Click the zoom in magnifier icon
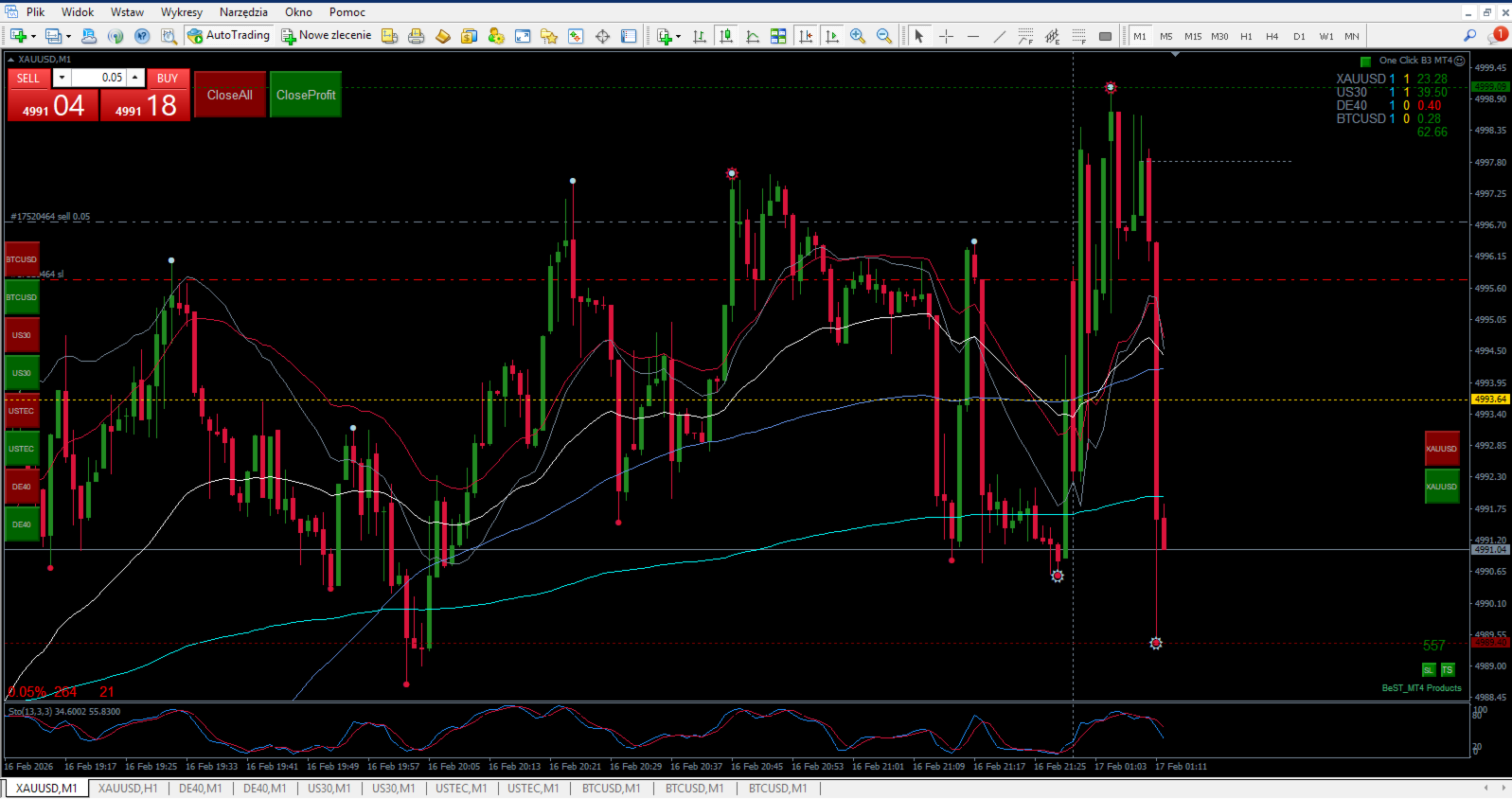Screen dimensions: 1512x799 click(858, 36)
